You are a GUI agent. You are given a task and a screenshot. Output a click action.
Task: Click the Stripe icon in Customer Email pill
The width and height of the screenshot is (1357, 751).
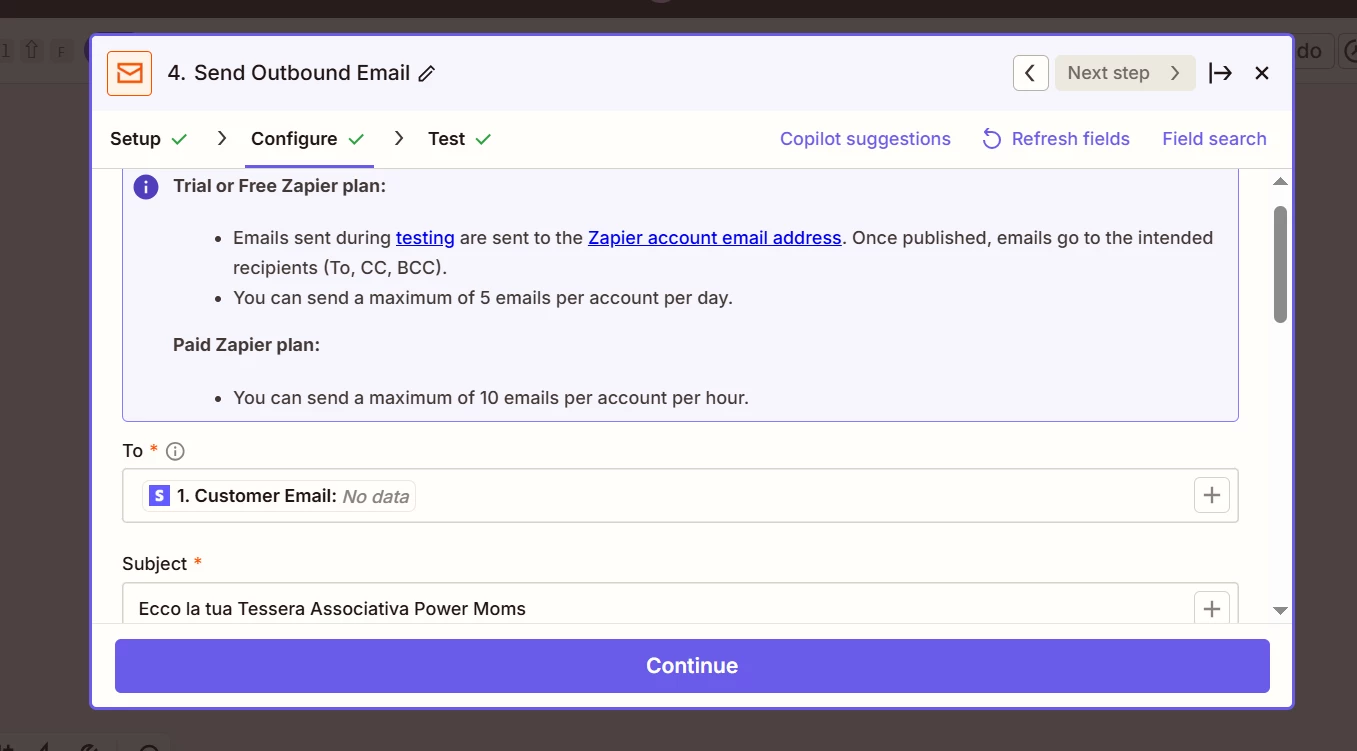coord(159,496)
